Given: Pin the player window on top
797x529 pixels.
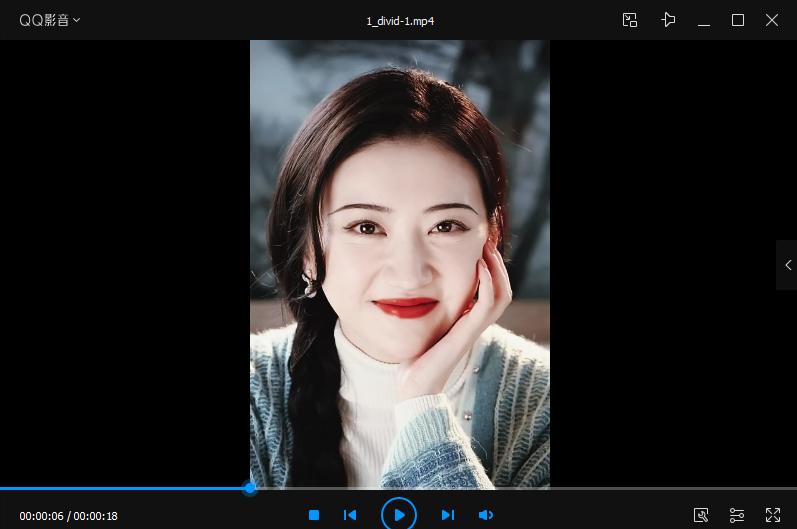Looking at the screenshot, I should tap(668, 20).
